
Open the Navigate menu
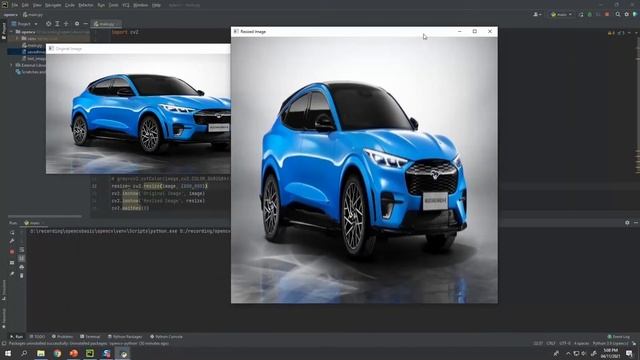pos(53,5)
